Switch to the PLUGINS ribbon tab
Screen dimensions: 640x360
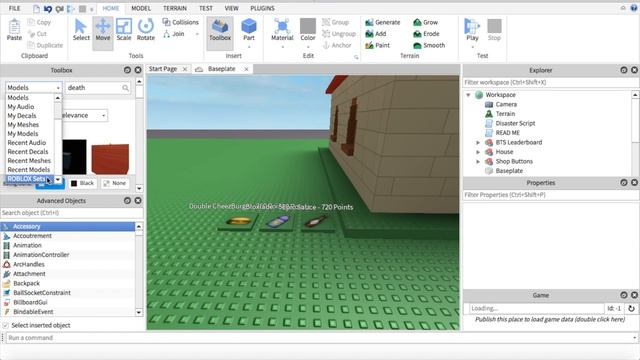point(262,8)
